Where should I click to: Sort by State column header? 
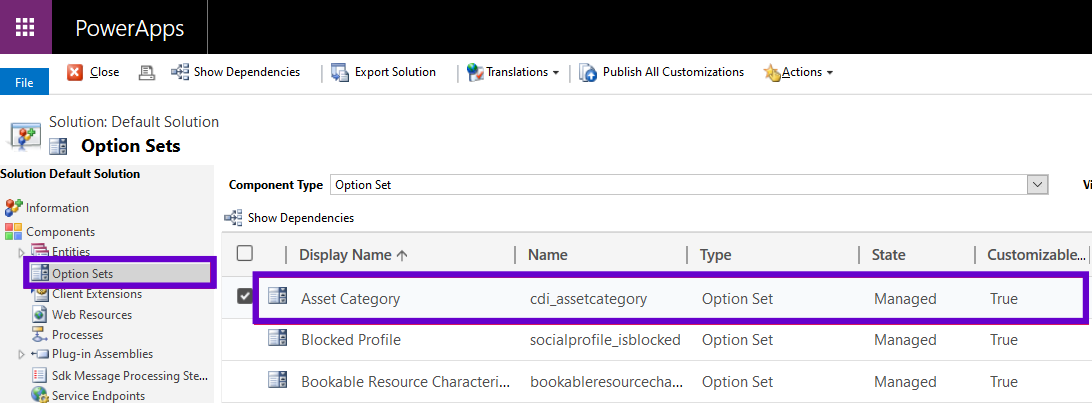pyautogui.click(x=889, y=255)
